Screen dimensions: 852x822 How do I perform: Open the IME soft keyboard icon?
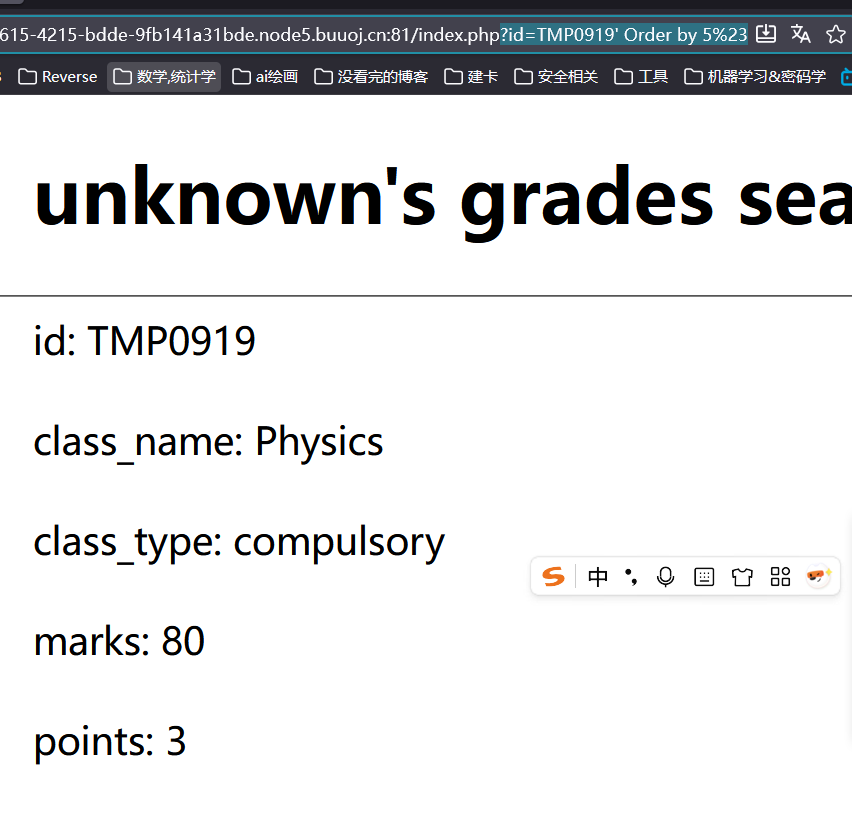[704, 577]
